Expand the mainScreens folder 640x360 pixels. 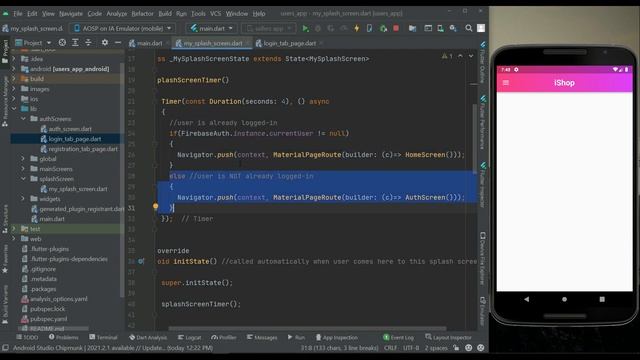pos(23,169)
